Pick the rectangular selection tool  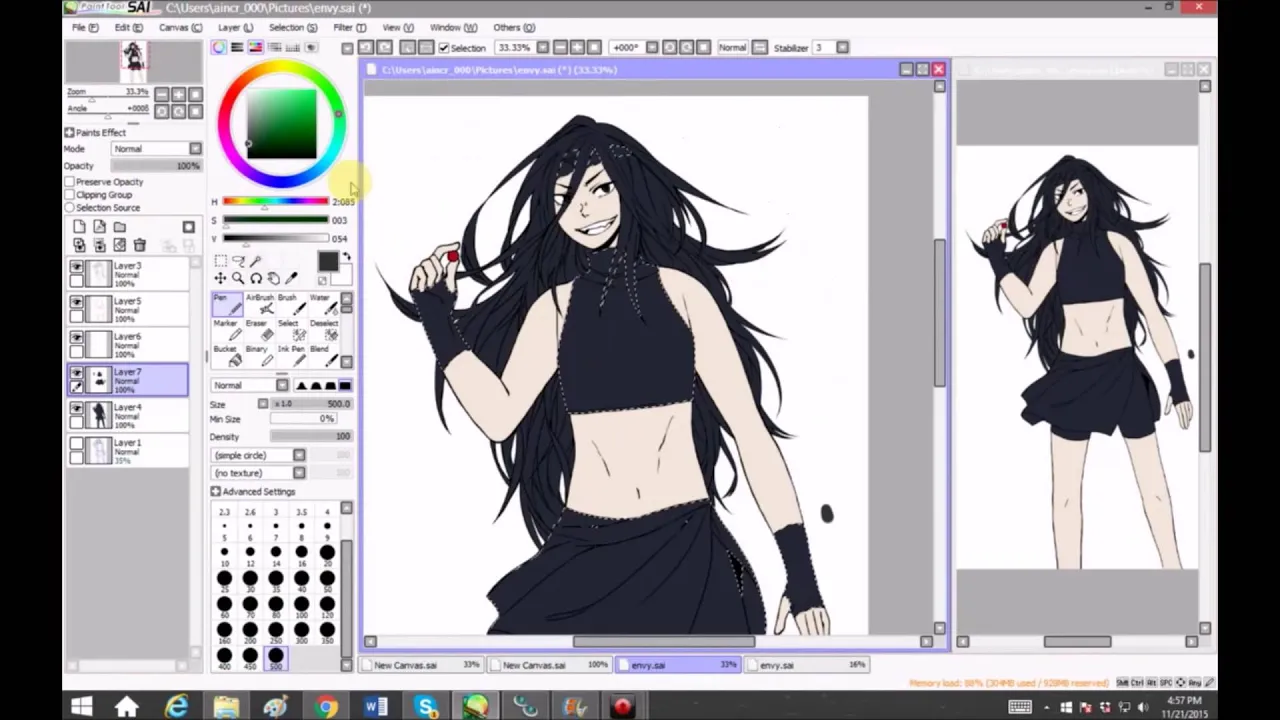pos(221,261)
